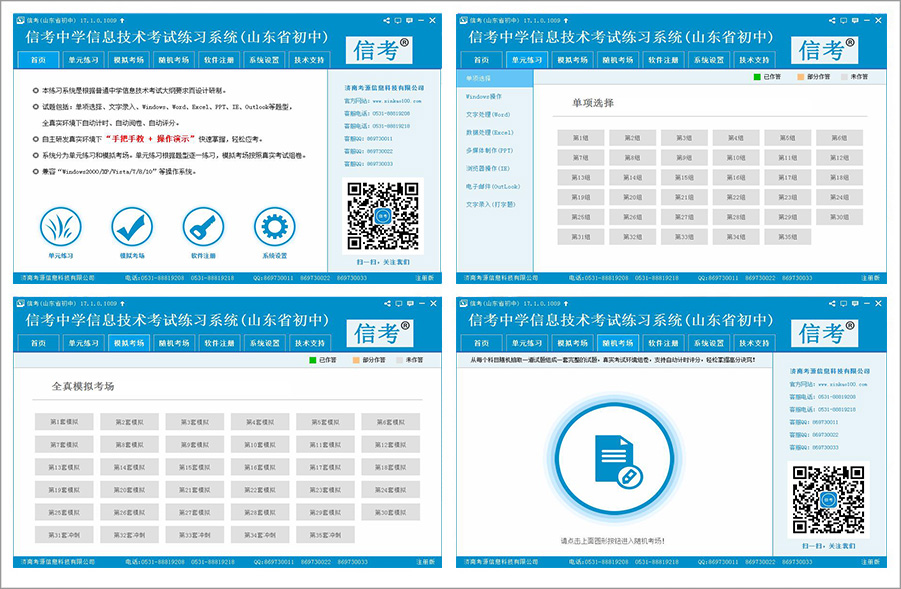Open 多媒体制作(PPT) in the left sidebar
This screenshot has width=901, height=589.
pos(489,150)
